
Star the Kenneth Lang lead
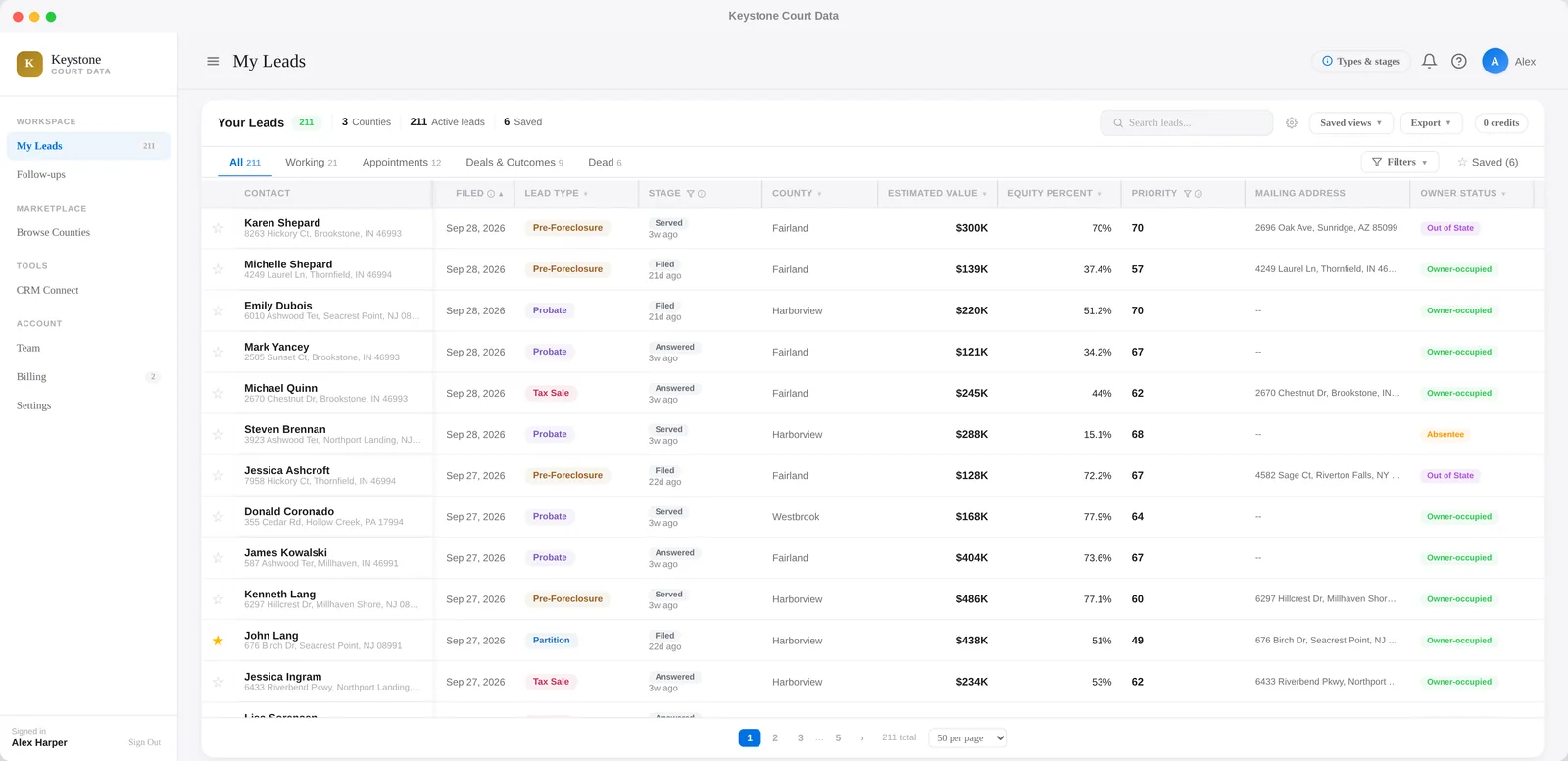[x=218, y=599]
